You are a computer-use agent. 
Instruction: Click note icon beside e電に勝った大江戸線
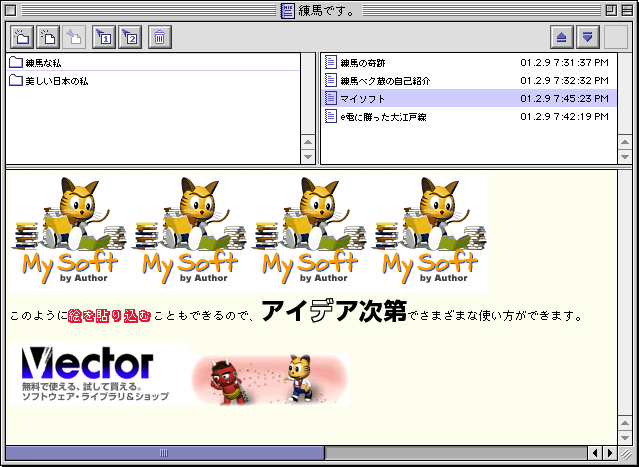331,117
